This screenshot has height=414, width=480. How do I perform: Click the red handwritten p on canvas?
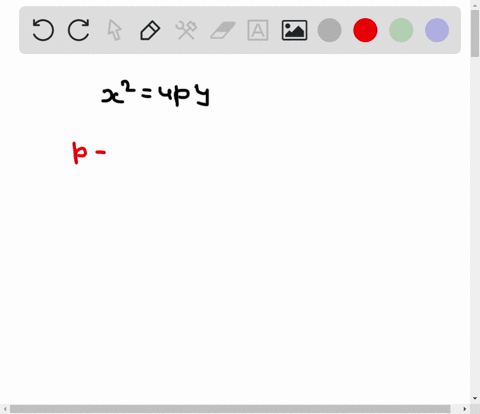[80, 153]
